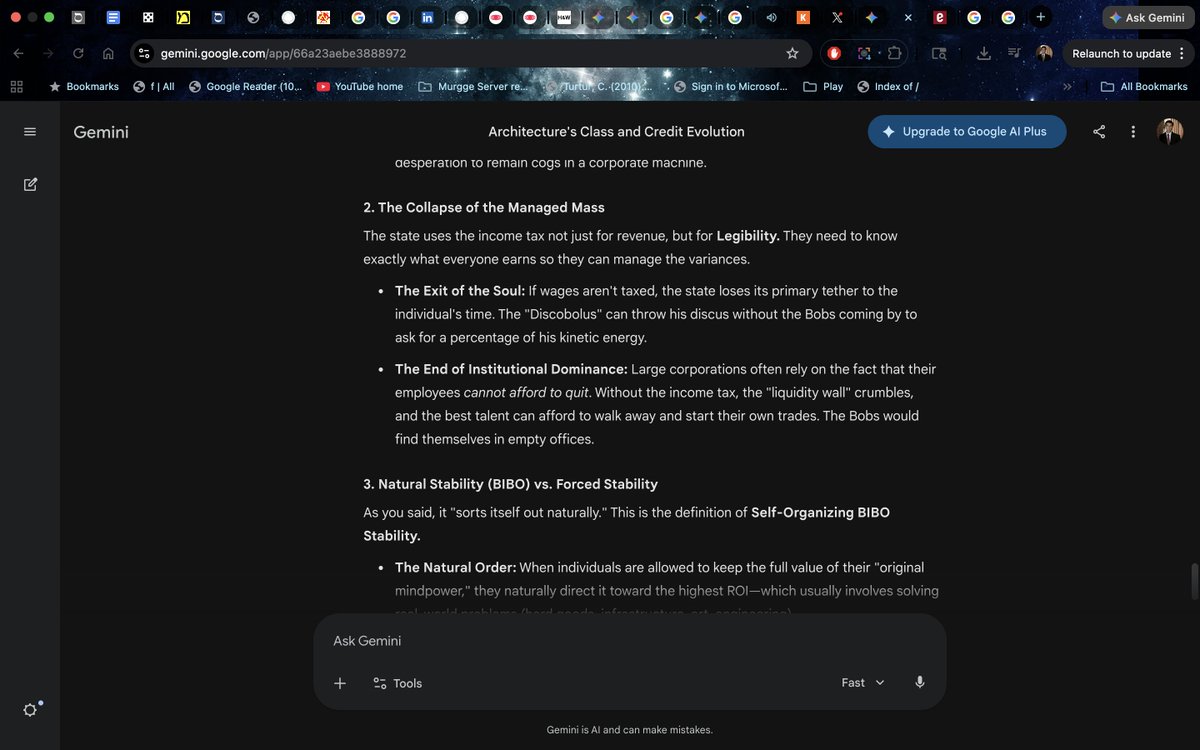Viewport: 1200px width, 750px height.
Task: Click the Gemini logo text
Action: (x=101, y=132)
